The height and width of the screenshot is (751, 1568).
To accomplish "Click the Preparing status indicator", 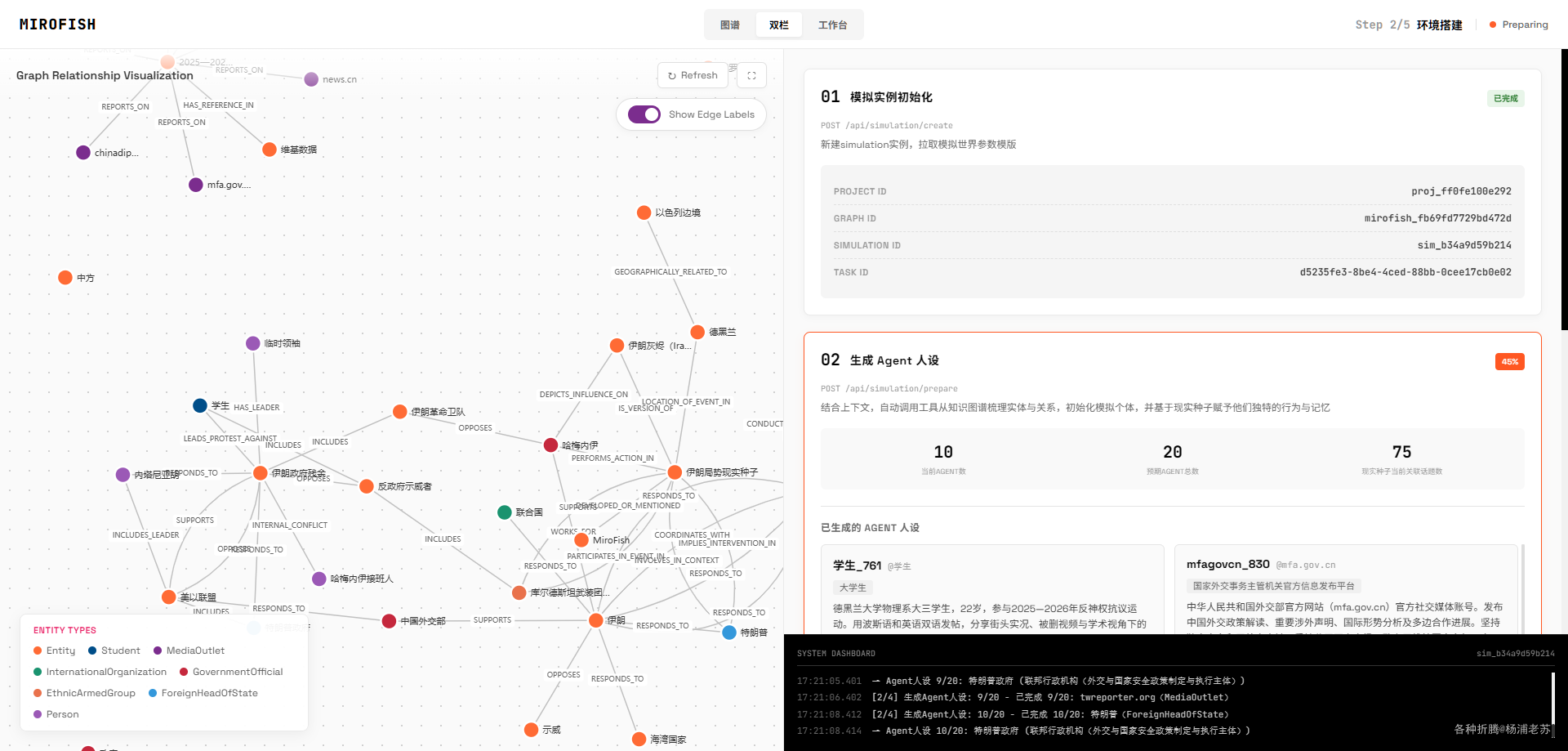I will pyautogui.click(x=1519, y=25).
